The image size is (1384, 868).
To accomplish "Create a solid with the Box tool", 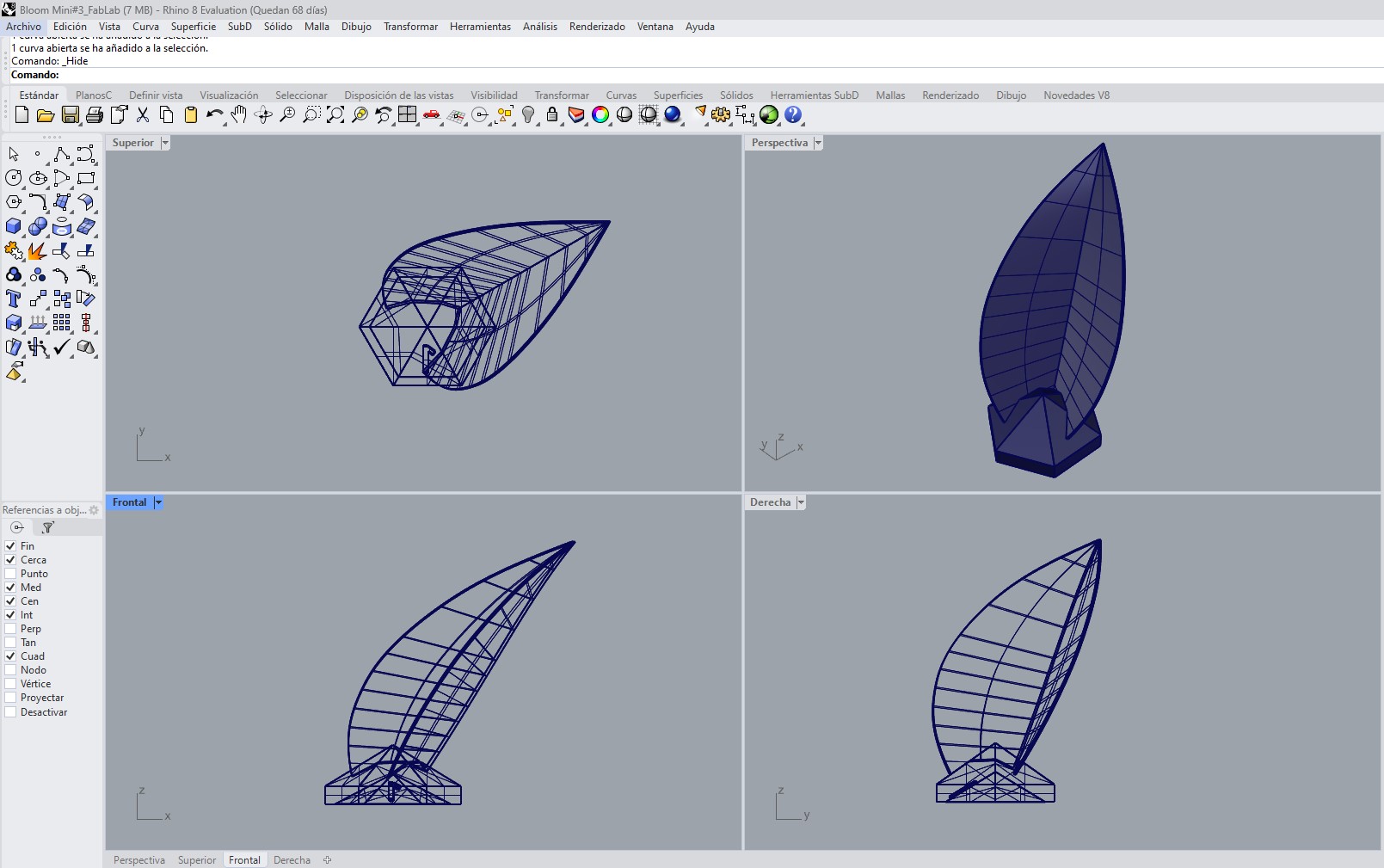I will 14,227.
